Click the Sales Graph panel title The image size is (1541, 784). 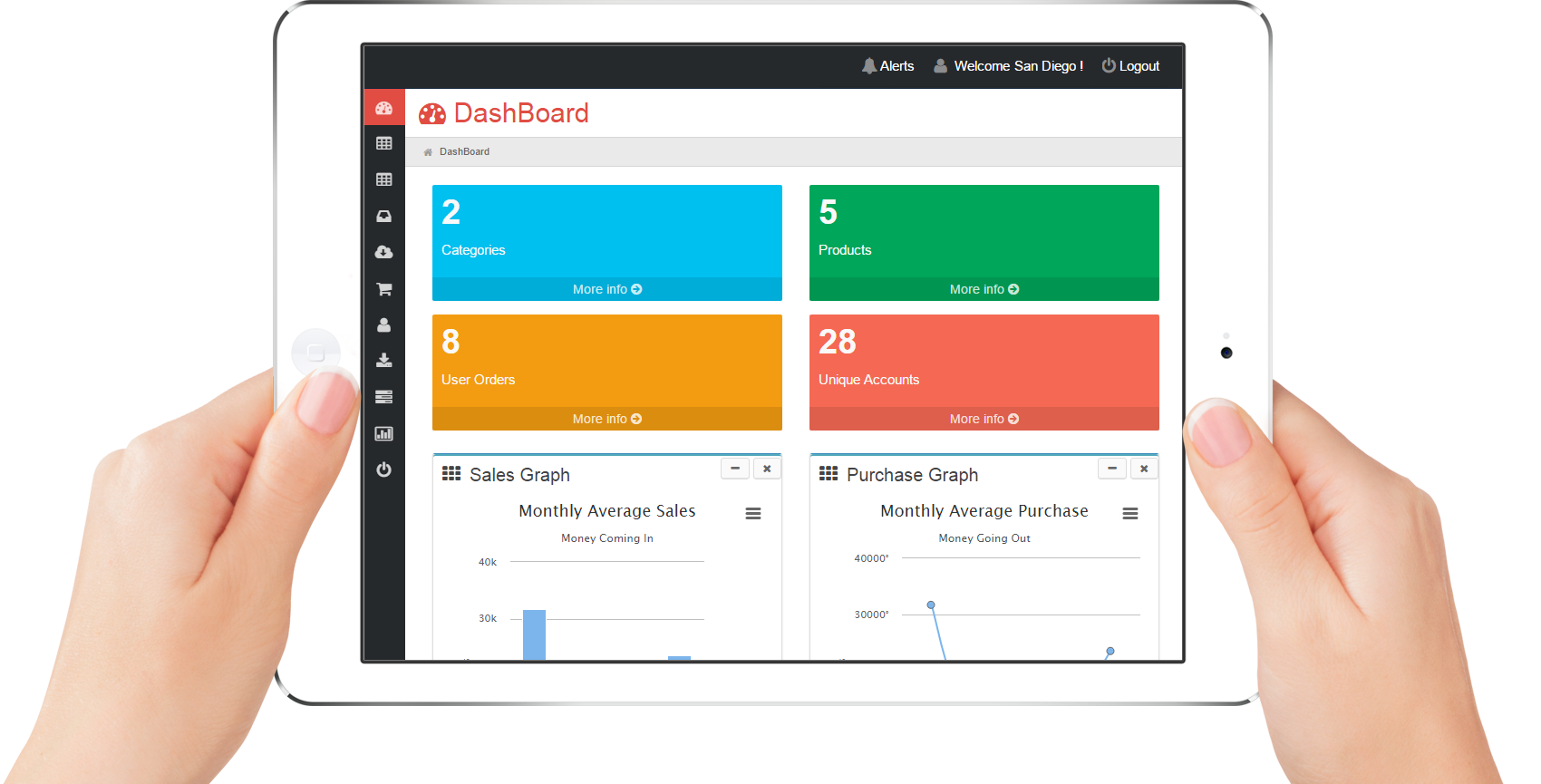point(519,475)
